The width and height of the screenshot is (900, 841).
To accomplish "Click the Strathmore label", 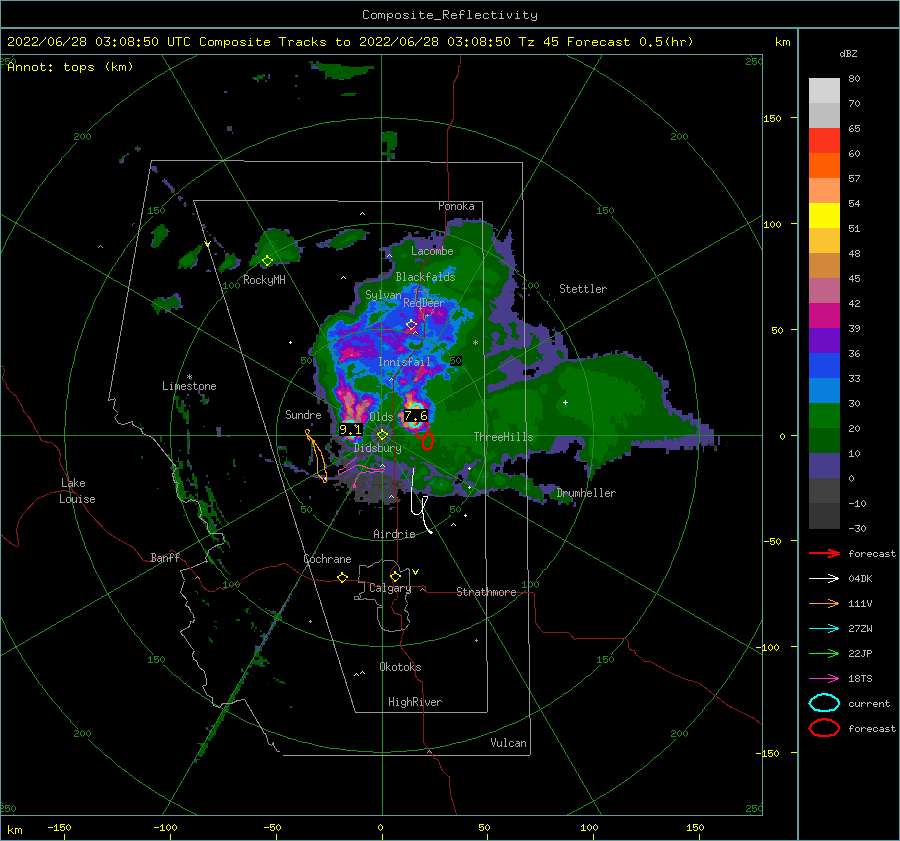I will tap(486, 592).
